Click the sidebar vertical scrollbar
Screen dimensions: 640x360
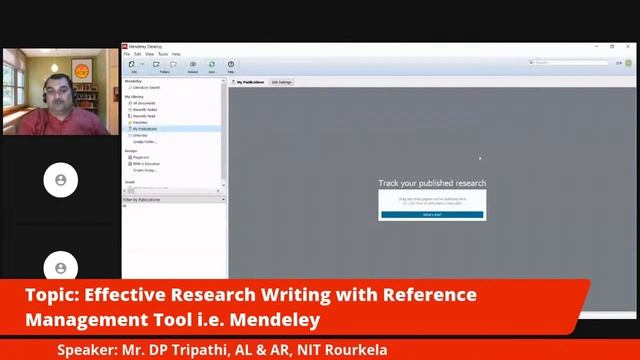coord(223,130)
